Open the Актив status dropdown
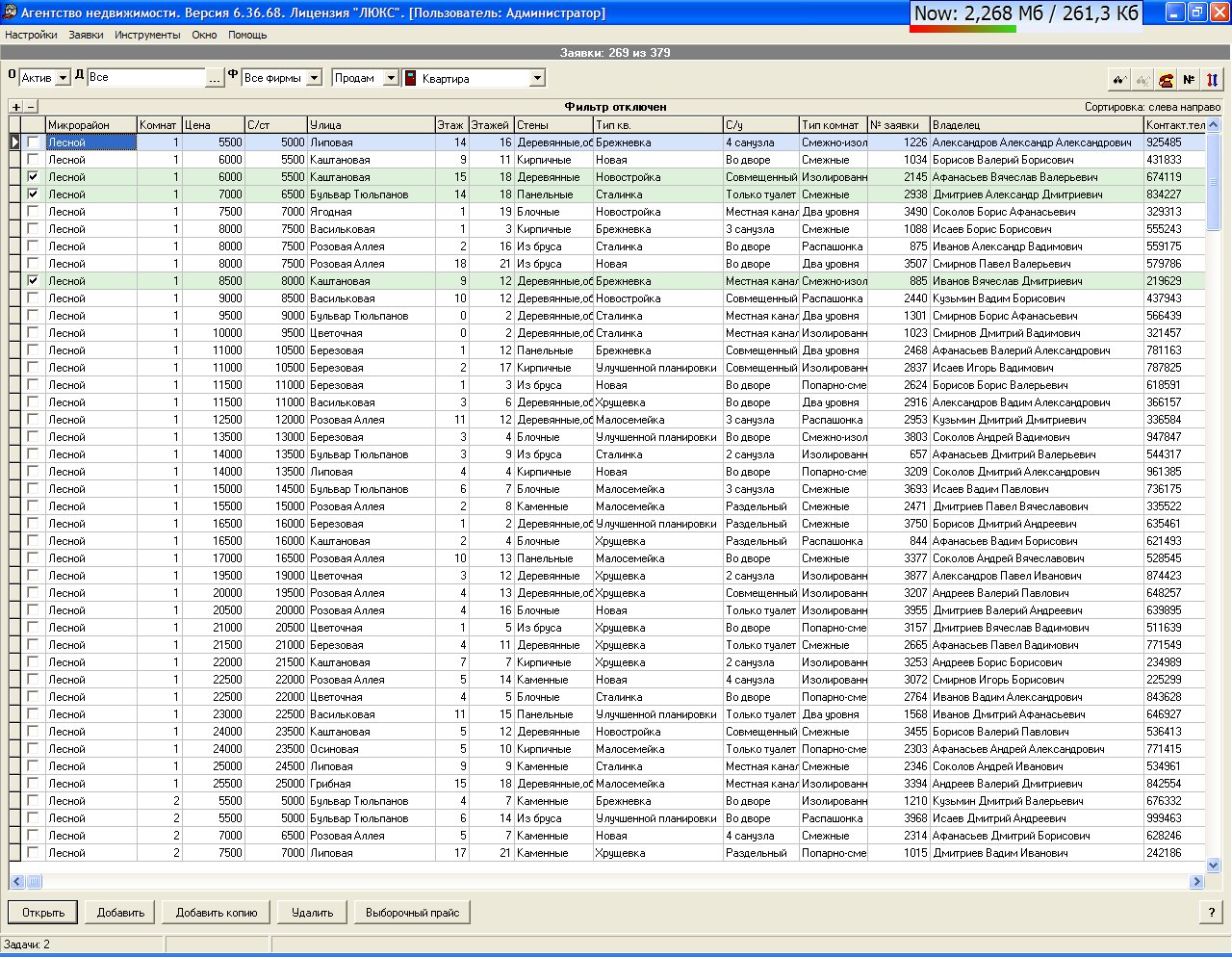 [64, 78]
